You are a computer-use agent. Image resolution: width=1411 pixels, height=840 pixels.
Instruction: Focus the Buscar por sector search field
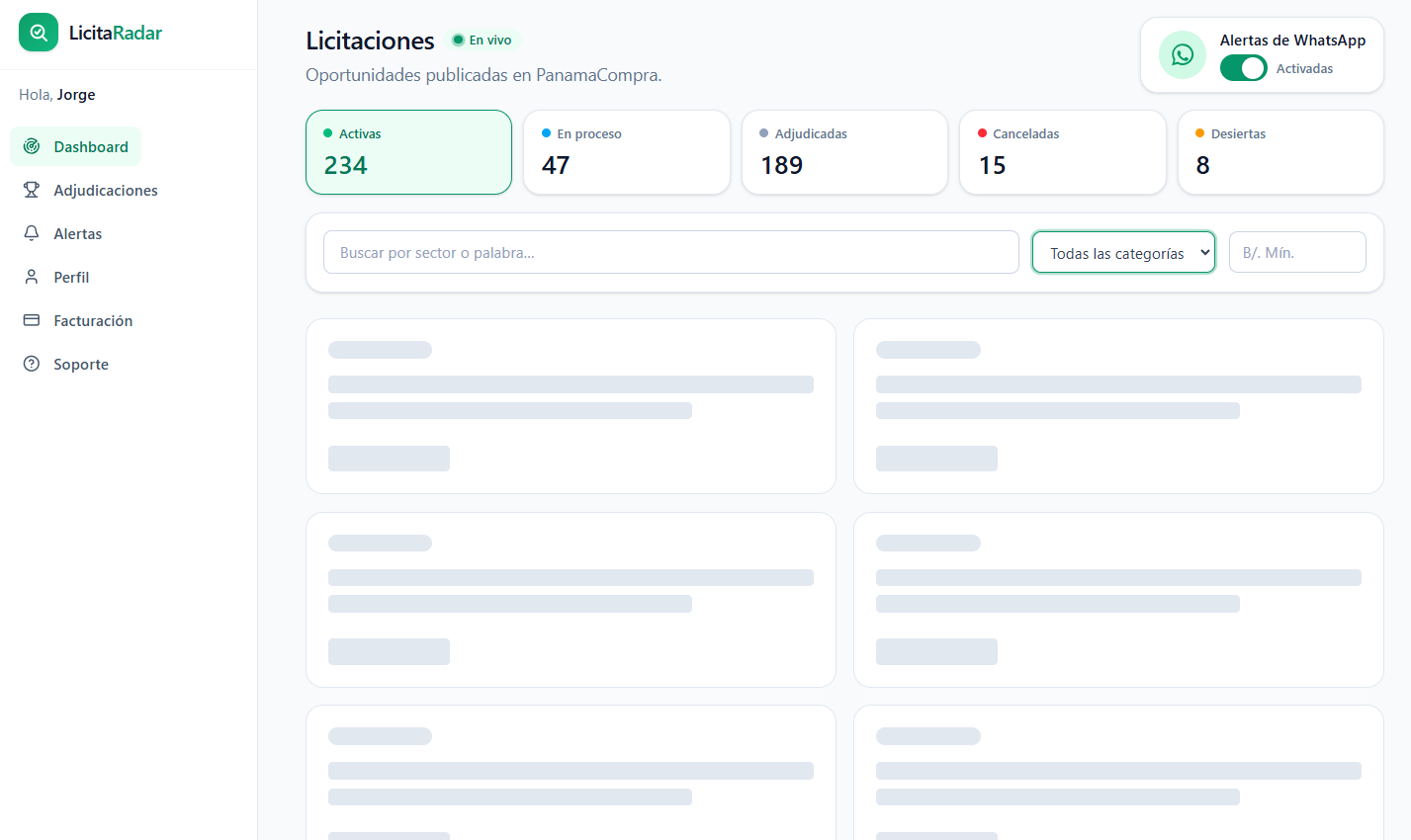click(671, 253)
